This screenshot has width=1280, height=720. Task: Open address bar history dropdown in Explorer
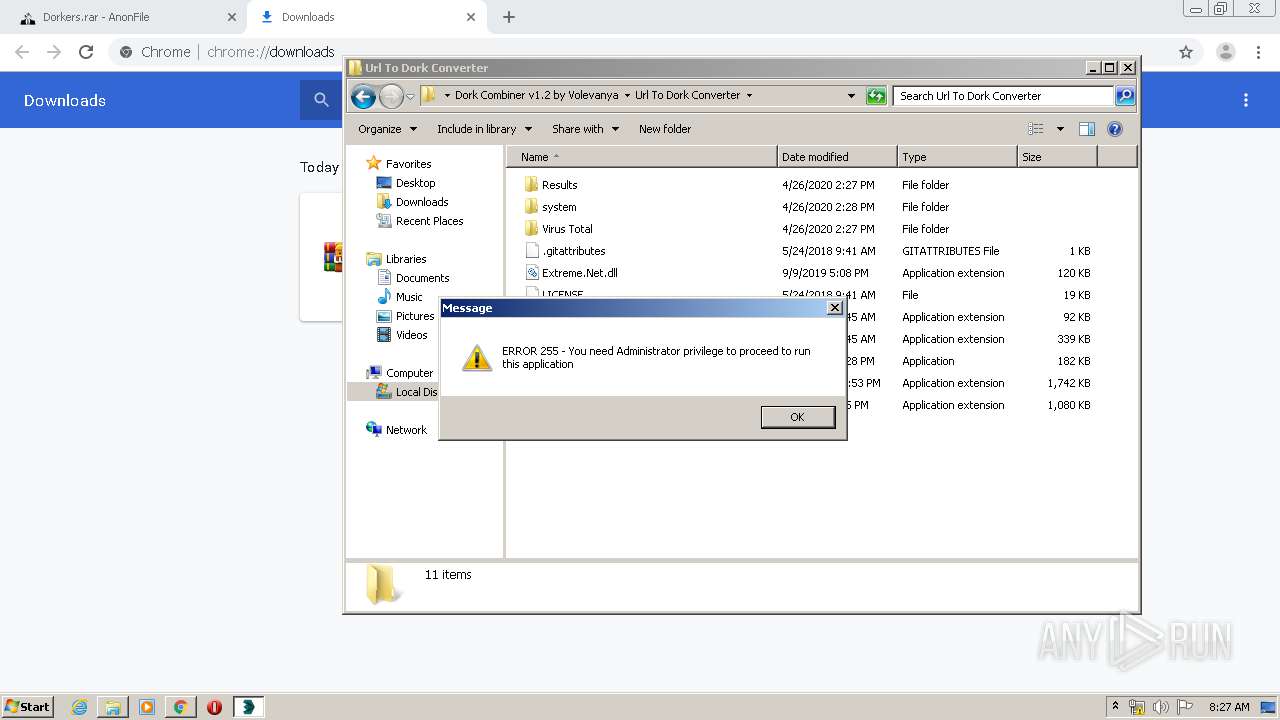click(851, 96)
